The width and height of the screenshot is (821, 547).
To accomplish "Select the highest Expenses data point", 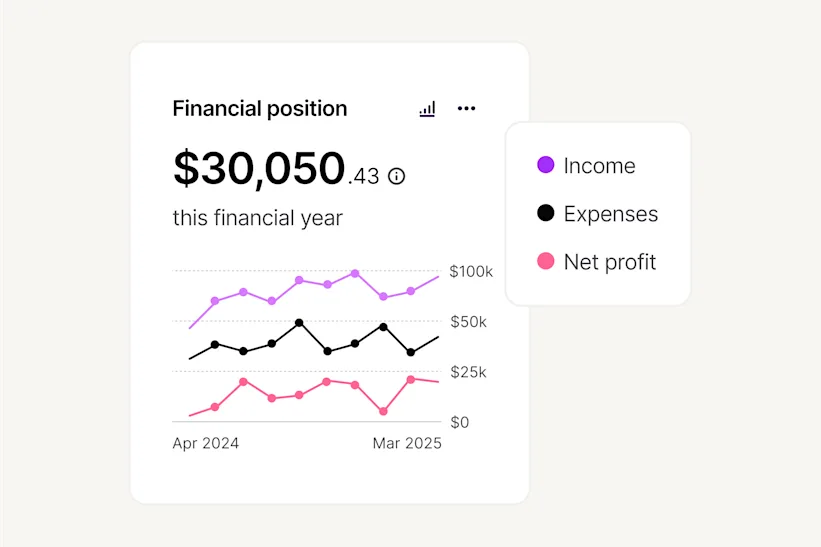I will (299, 322).
